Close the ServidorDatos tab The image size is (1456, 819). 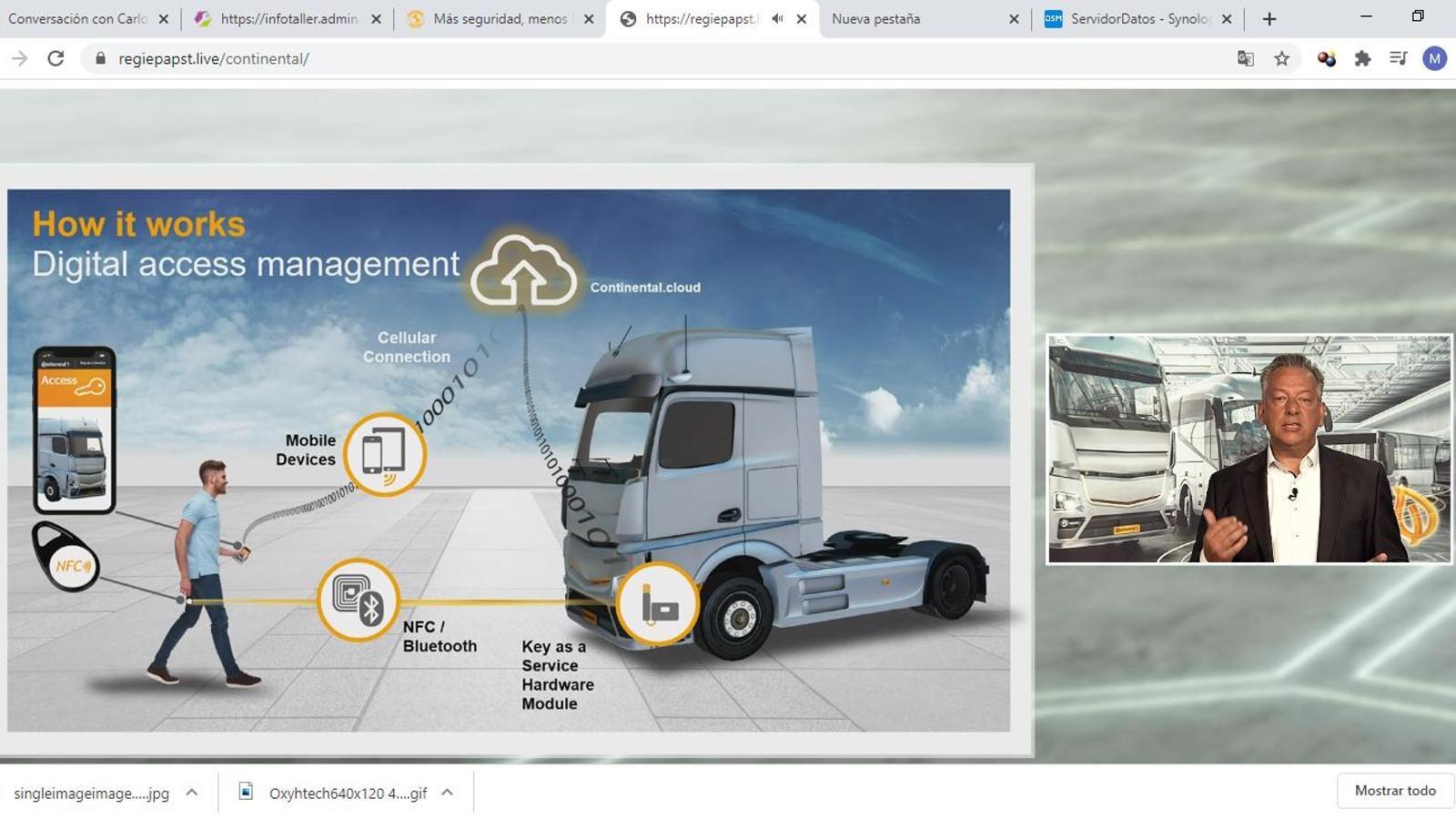click(x=1227, y=19)
